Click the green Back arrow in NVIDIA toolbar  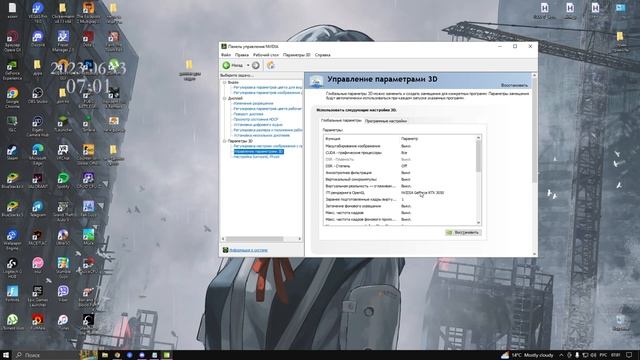[226, 65]
